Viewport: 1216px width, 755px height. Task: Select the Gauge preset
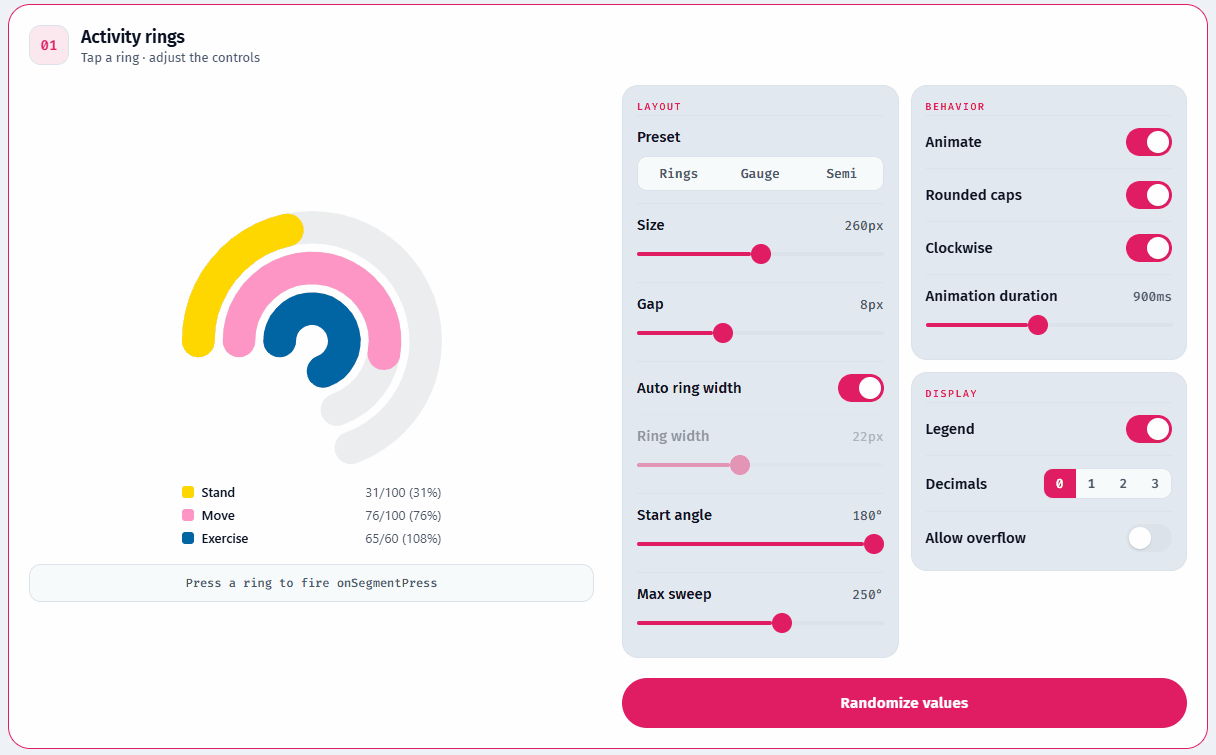coord(760,174)
